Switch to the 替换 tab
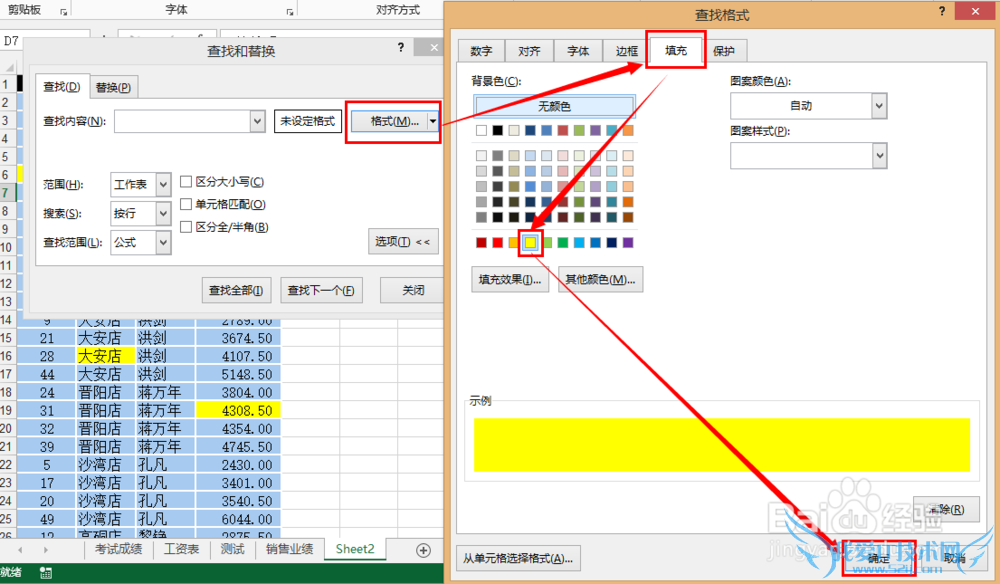The width and height of the screenshot is (1000, 584). 115,87
